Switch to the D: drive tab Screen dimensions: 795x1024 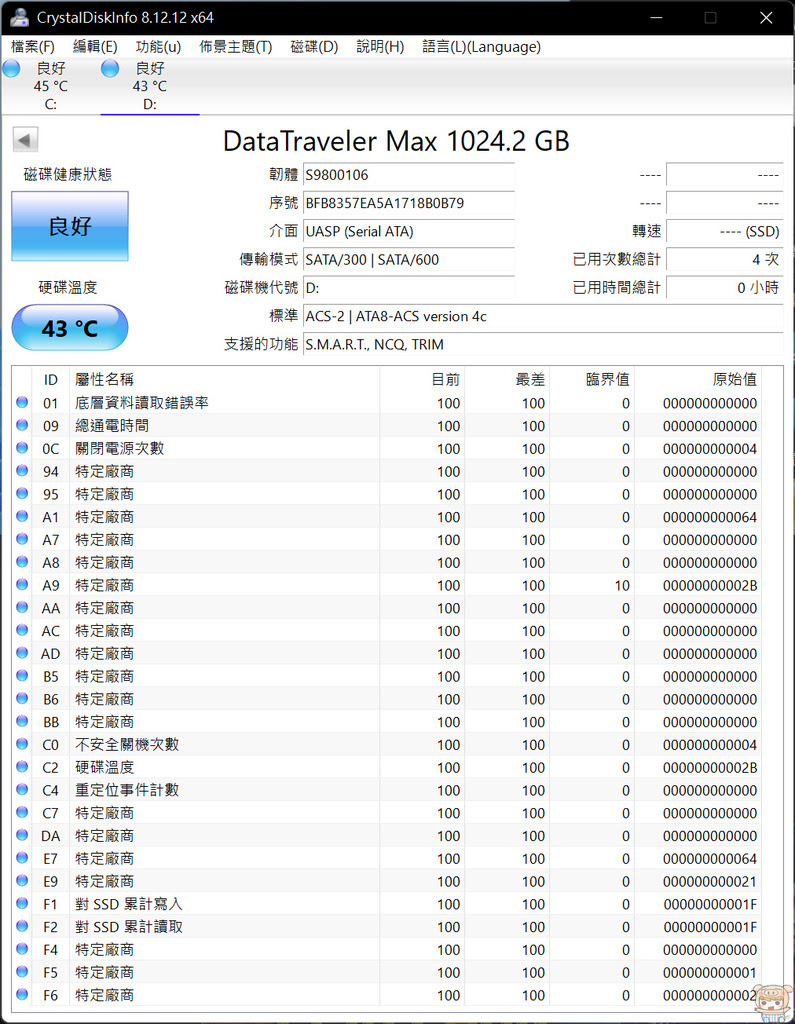coord(150,86)
